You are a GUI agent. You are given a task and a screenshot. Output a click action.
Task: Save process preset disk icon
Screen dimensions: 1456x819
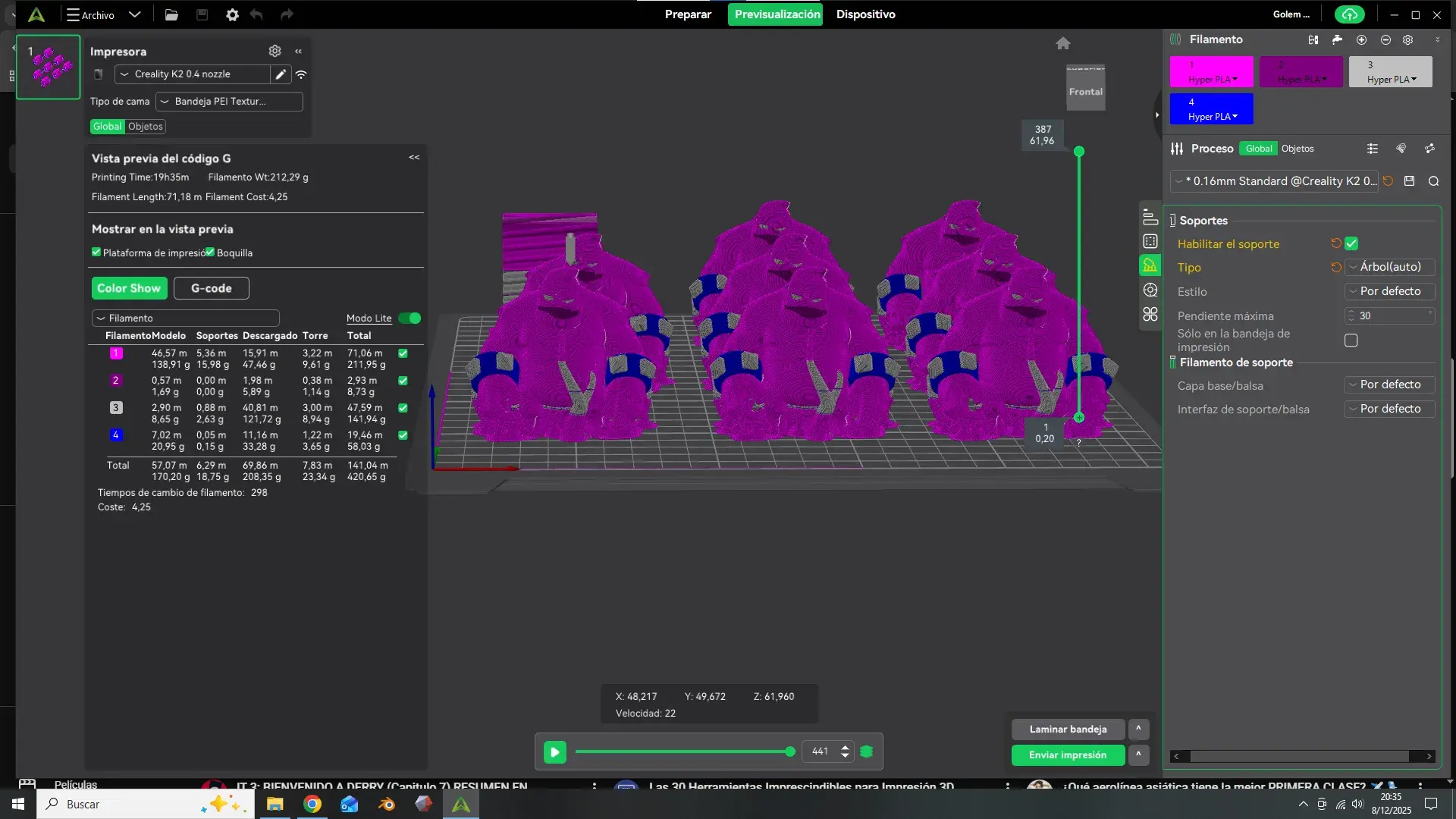pyautogui.click(x=1410, y=181)
